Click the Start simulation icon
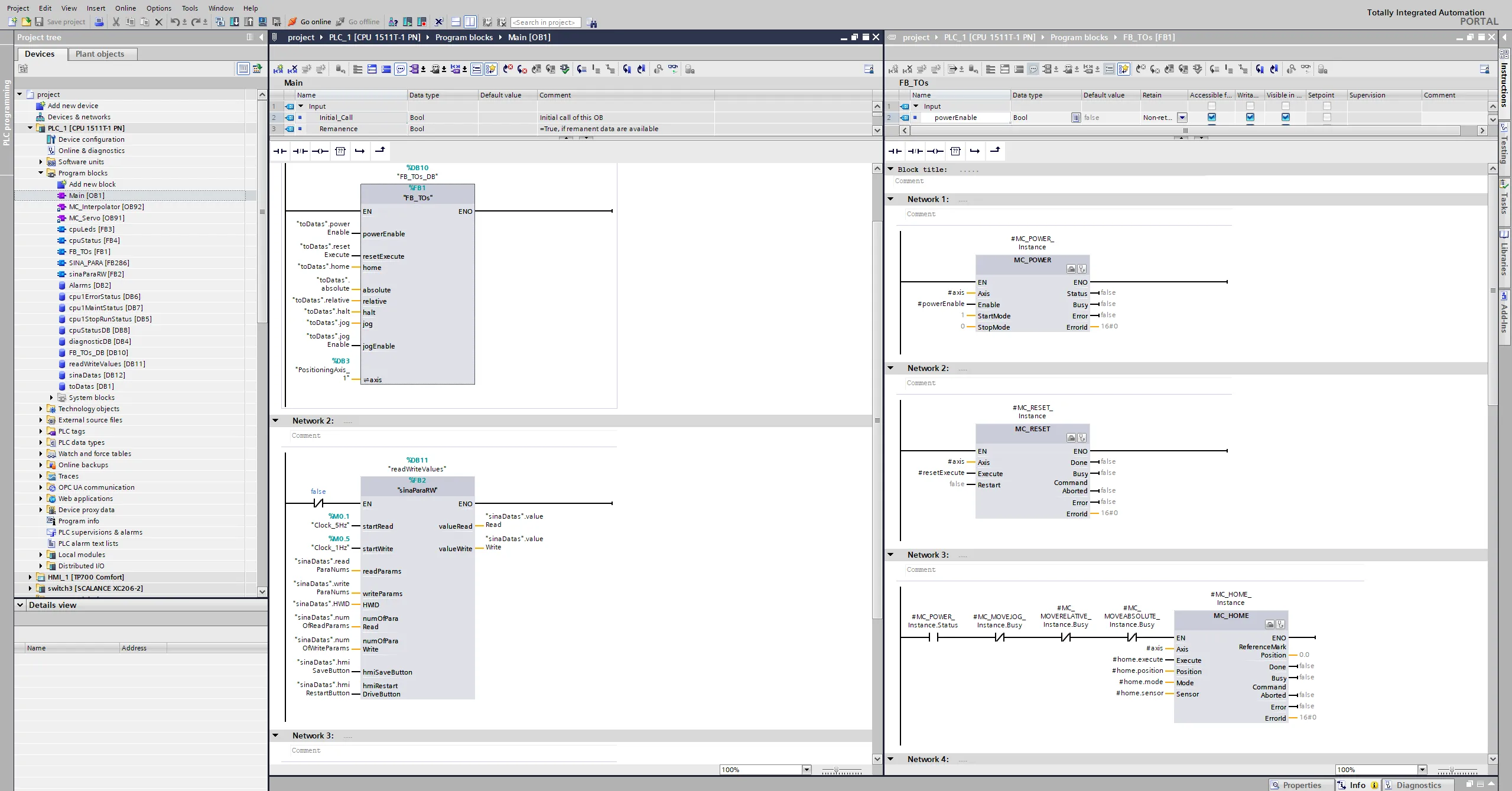Viewport: 1512px width, 791px height. [x=263, y=22]
